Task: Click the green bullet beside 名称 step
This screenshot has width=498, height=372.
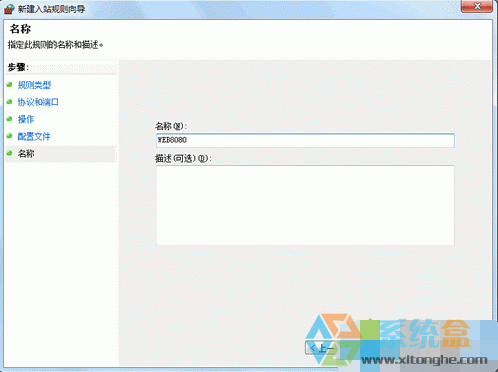Action: coord(9,153)
